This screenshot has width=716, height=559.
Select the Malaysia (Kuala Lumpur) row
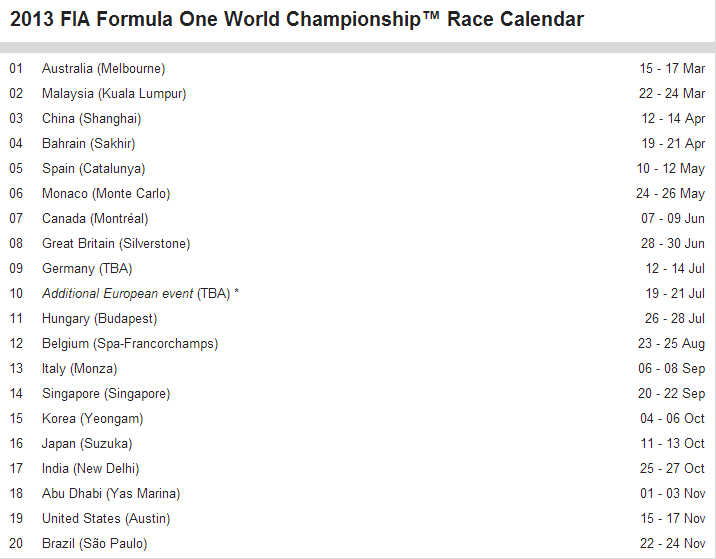click(114, 94)
